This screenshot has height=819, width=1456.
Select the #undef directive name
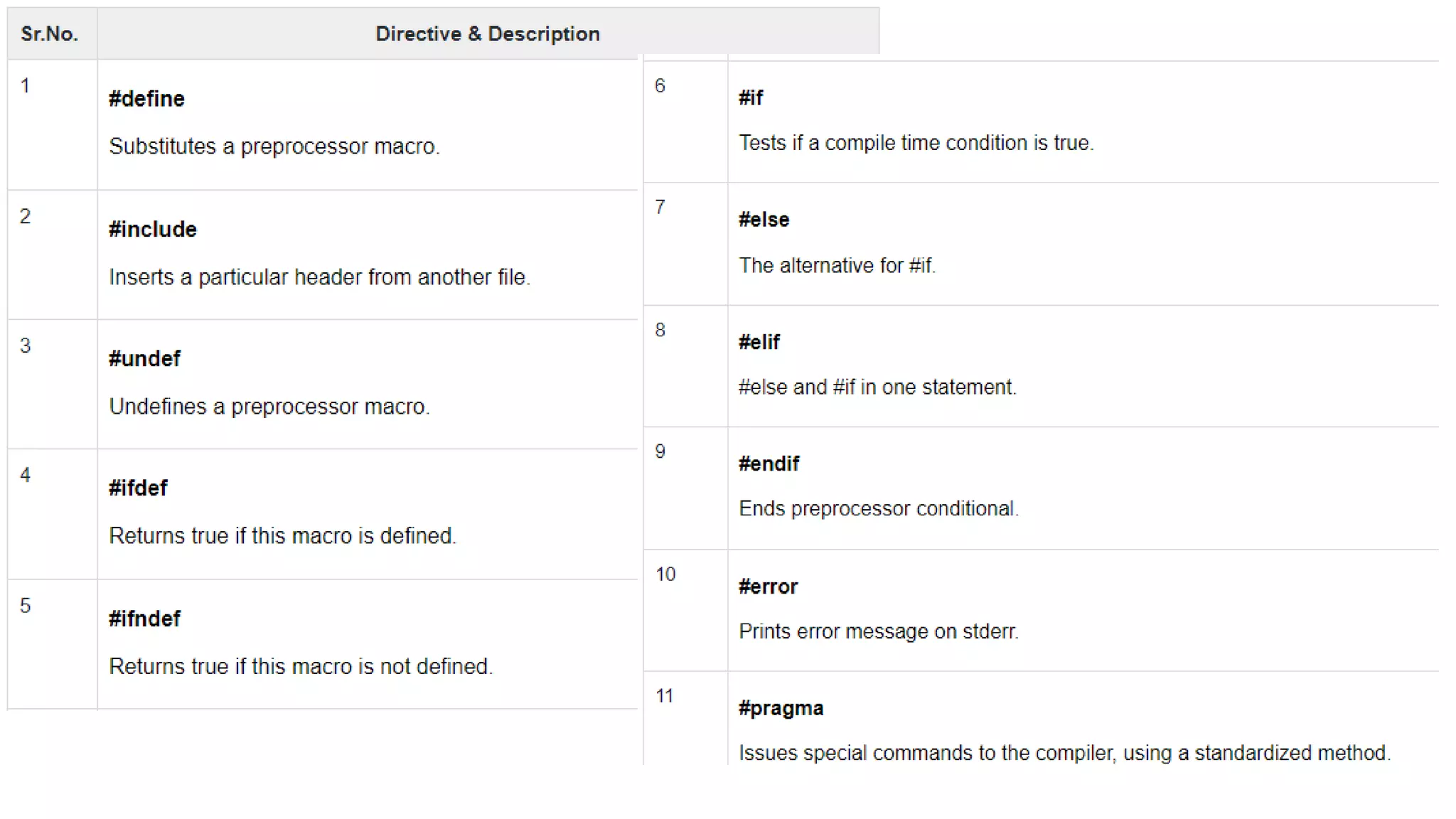point(144,359)
